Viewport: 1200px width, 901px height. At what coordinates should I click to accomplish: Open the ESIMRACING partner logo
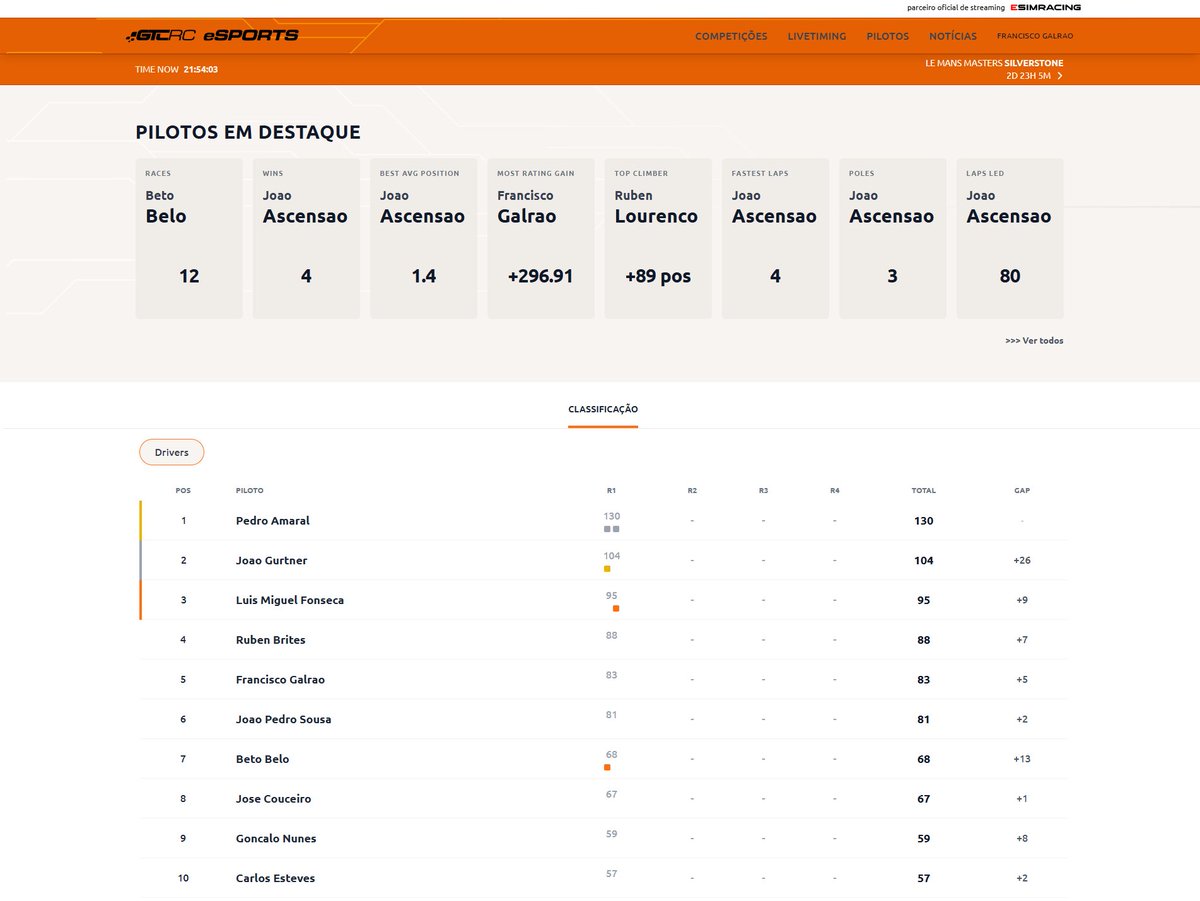[x=1046, y=7]
